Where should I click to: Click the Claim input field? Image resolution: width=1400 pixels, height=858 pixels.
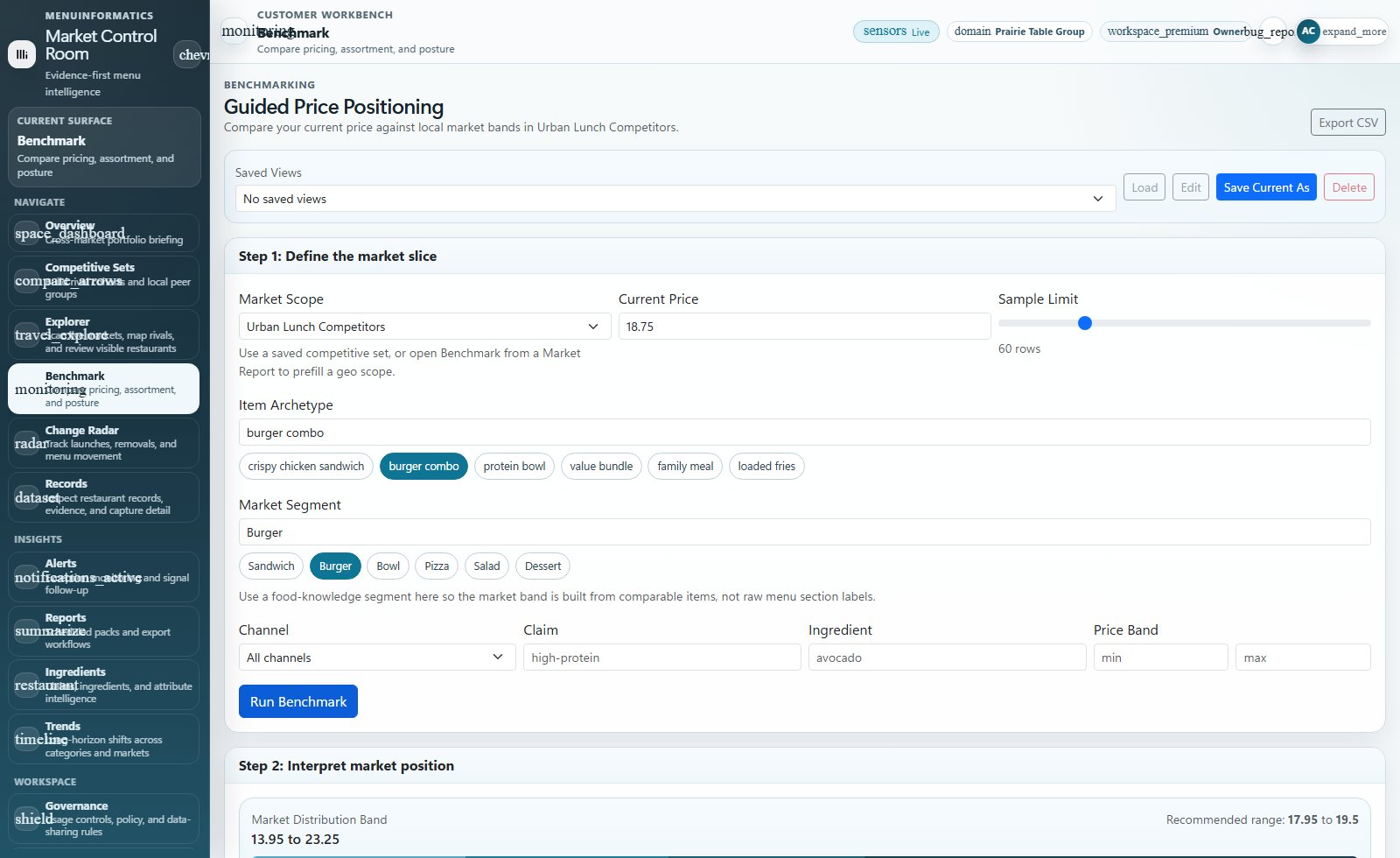(662, 658)
